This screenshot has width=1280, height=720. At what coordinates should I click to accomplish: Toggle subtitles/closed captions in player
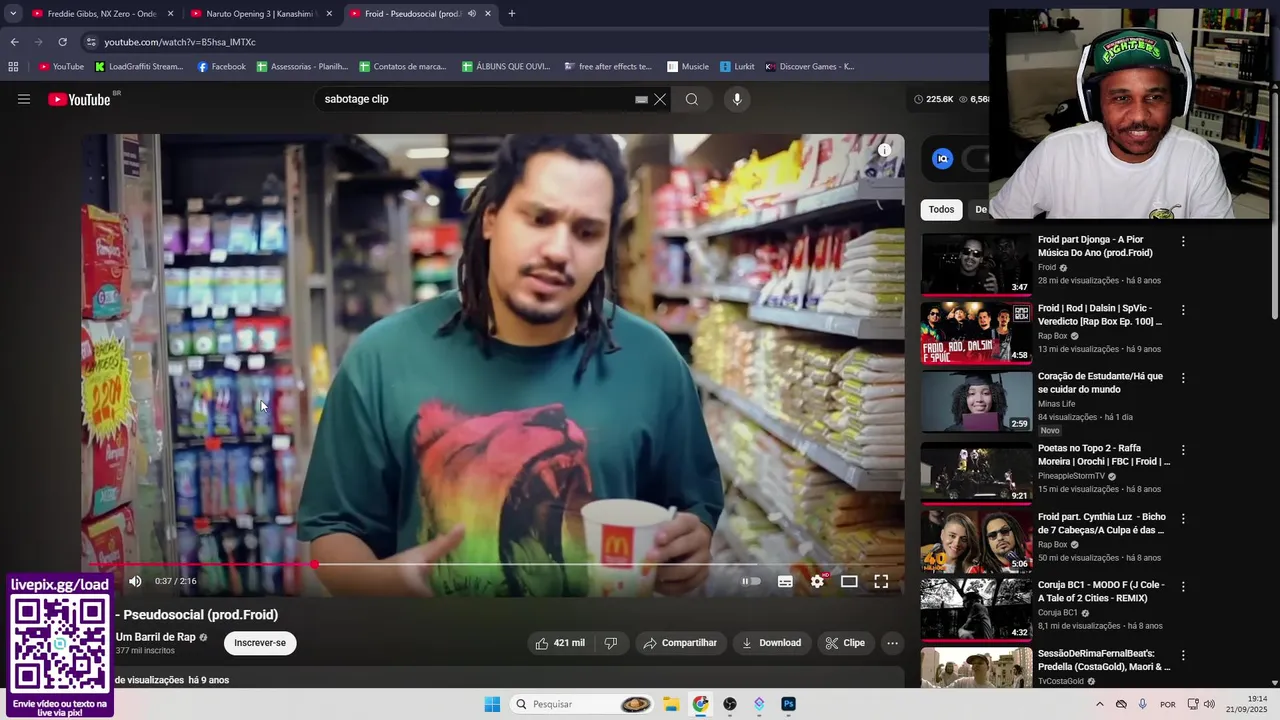click(785, 581)
